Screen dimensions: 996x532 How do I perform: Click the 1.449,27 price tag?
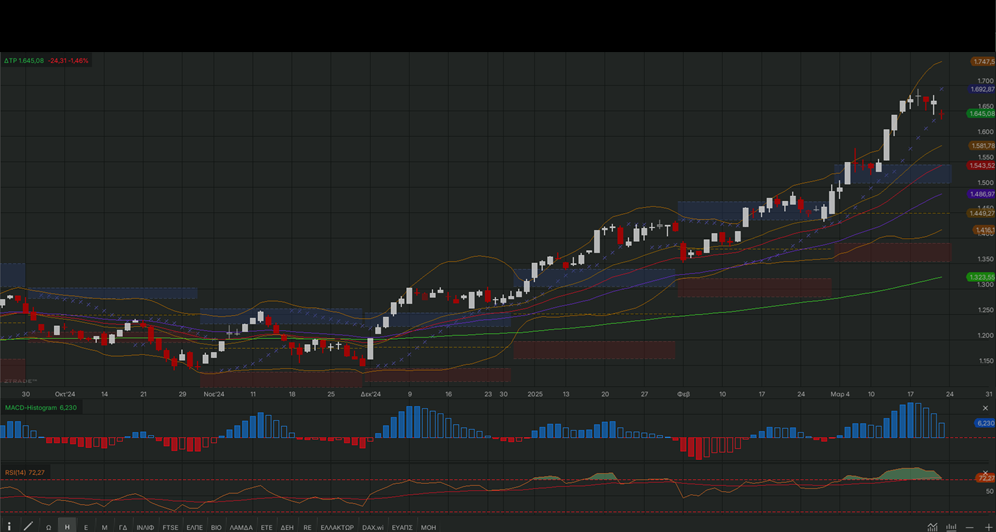click(981, 213)
